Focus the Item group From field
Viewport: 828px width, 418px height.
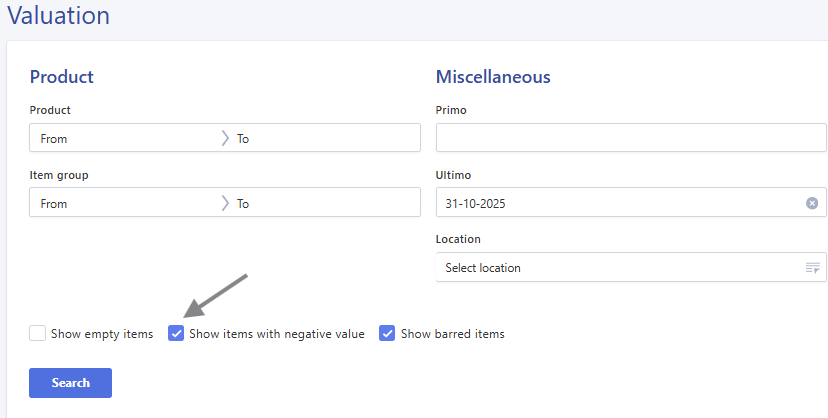coord(125,204)
